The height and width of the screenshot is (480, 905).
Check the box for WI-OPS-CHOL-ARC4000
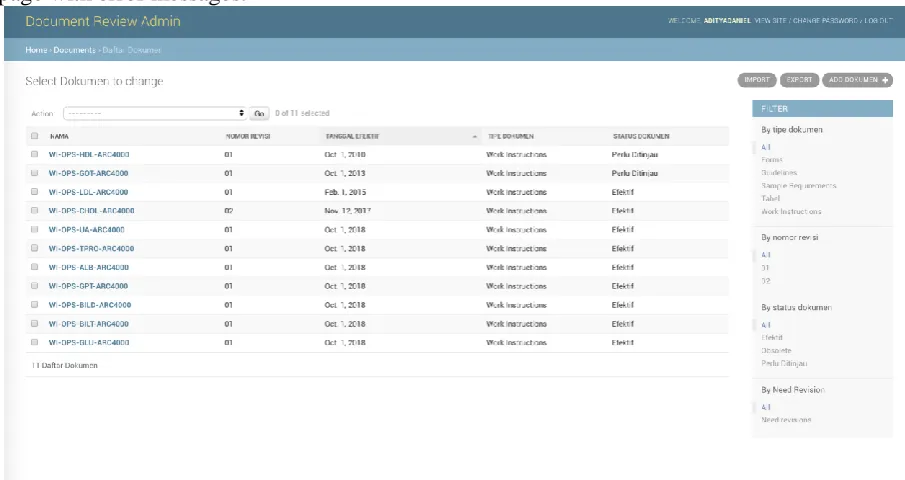[x=35, y=211]
